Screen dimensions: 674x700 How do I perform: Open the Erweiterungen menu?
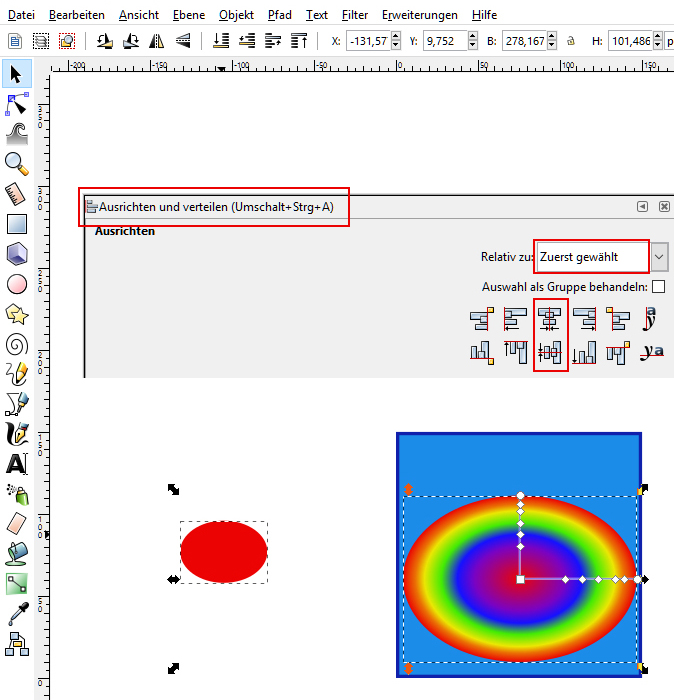pyautogui.click(x=419, y=15)
